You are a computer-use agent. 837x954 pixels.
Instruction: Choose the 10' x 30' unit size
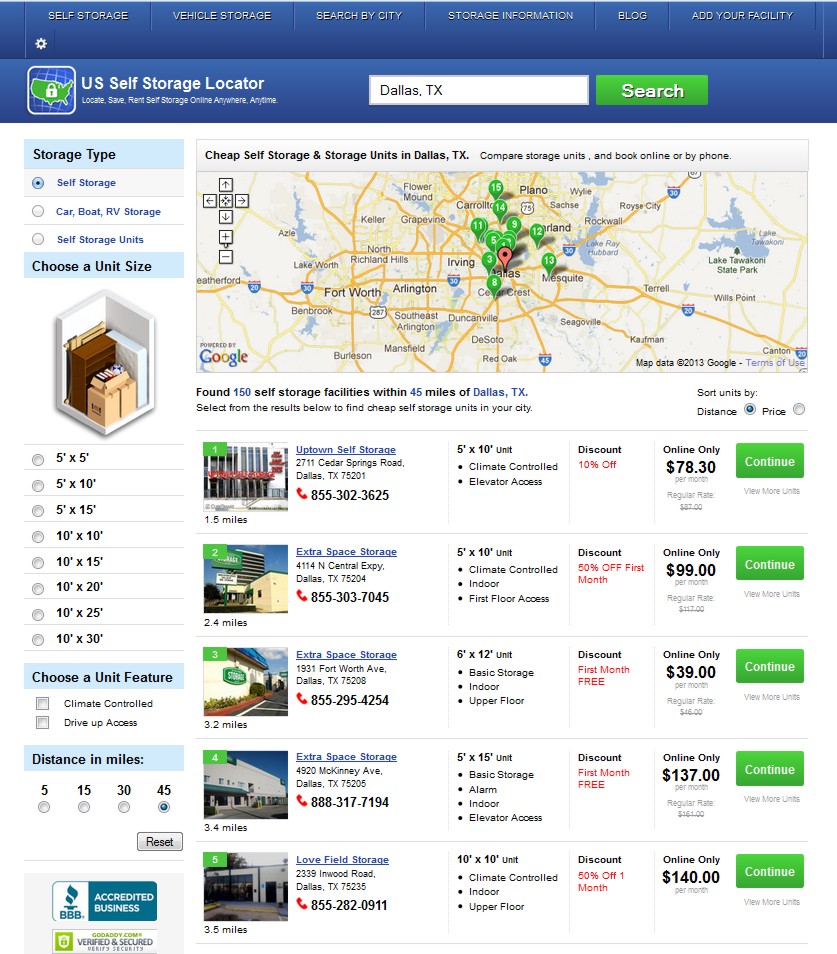pyautogui.click(x=38, y=639)
